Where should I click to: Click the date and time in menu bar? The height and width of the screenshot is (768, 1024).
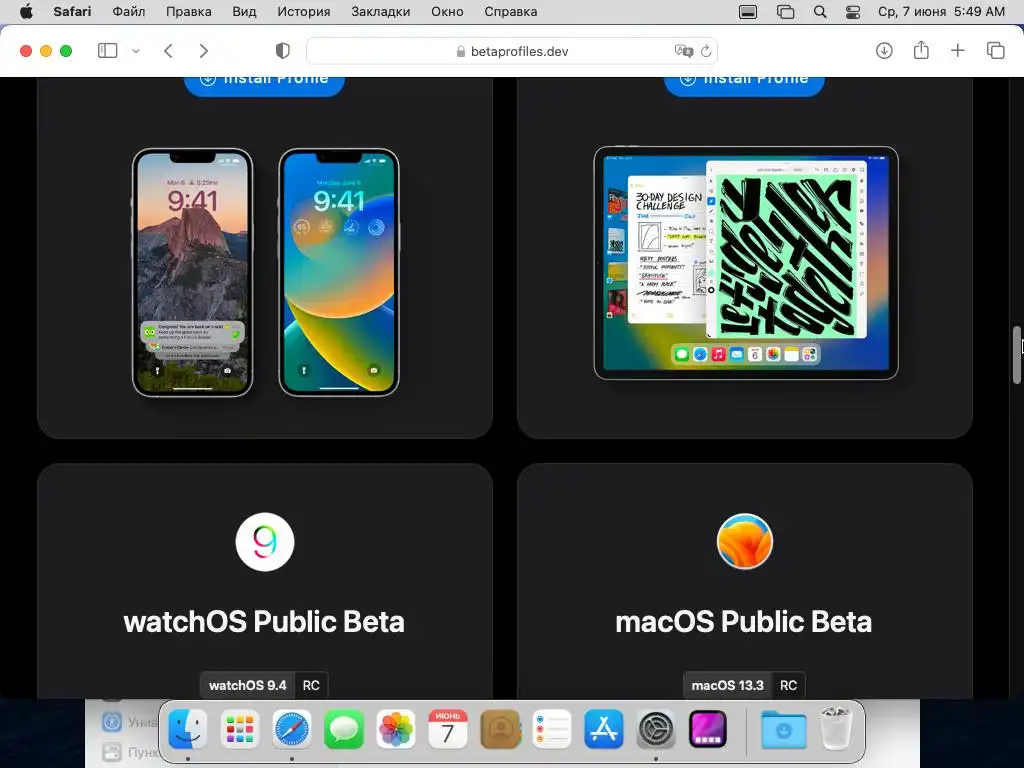click(x=941, y=12)
